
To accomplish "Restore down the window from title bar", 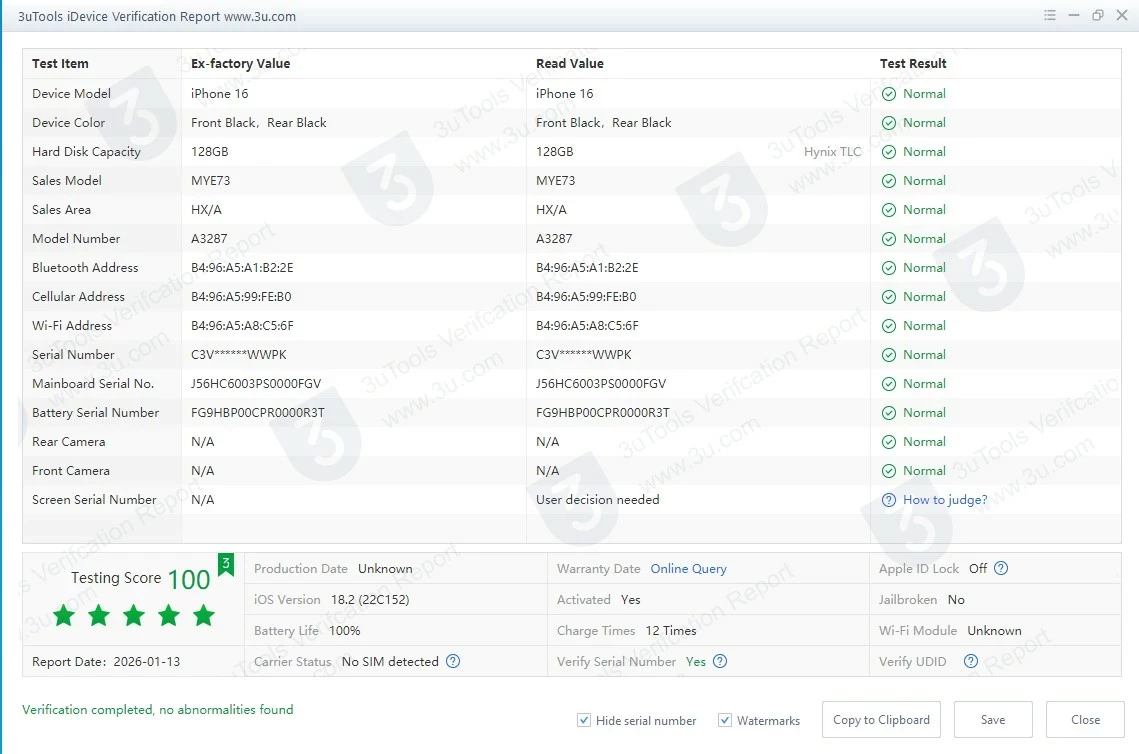I will (1098, 16).
